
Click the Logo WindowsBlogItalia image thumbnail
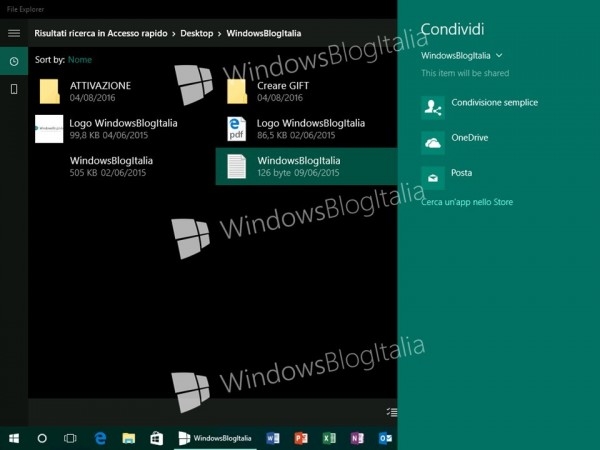click(x=49, y=129)
